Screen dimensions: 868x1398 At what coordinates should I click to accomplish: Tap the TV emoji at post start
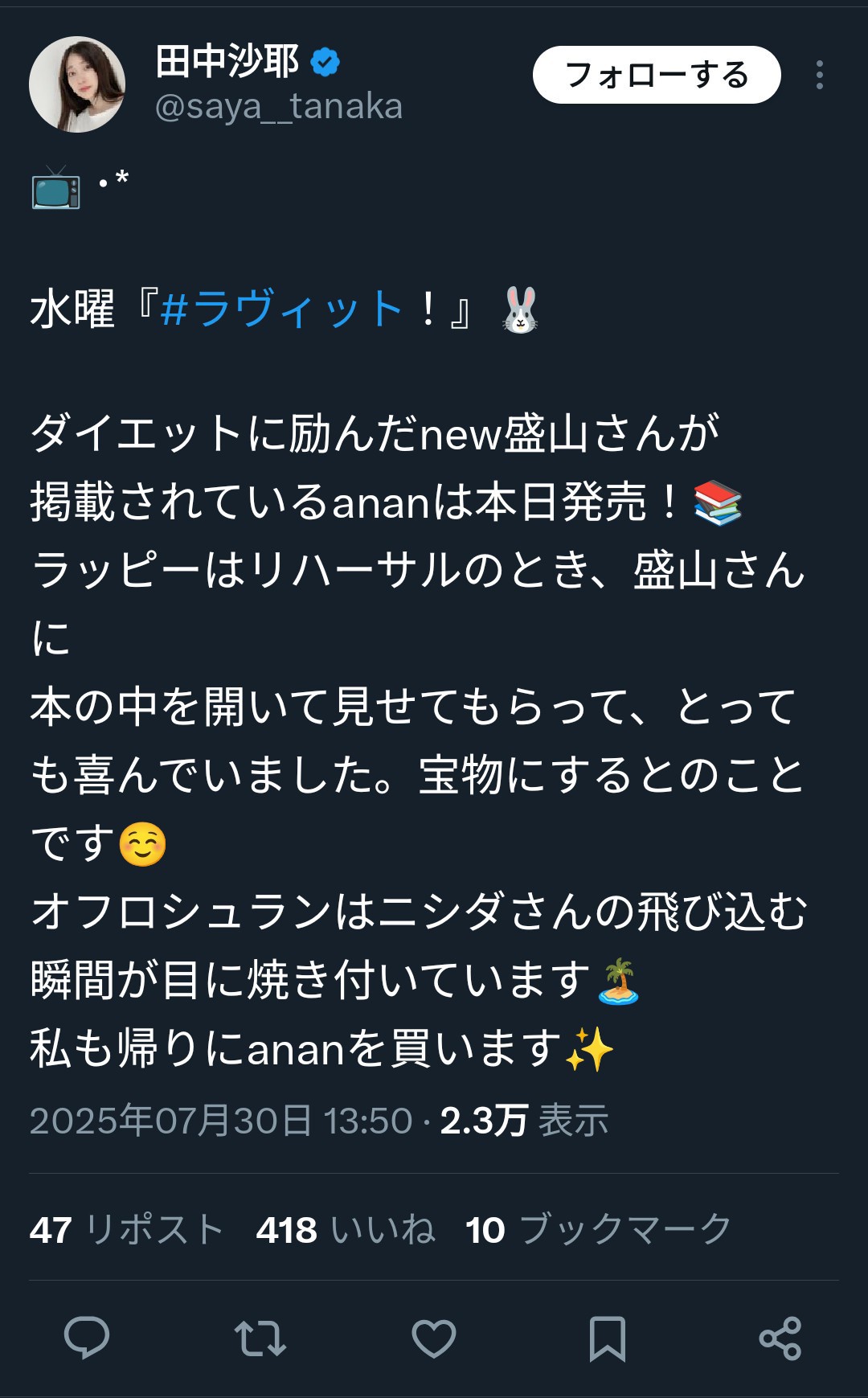(x=56, y=187)
